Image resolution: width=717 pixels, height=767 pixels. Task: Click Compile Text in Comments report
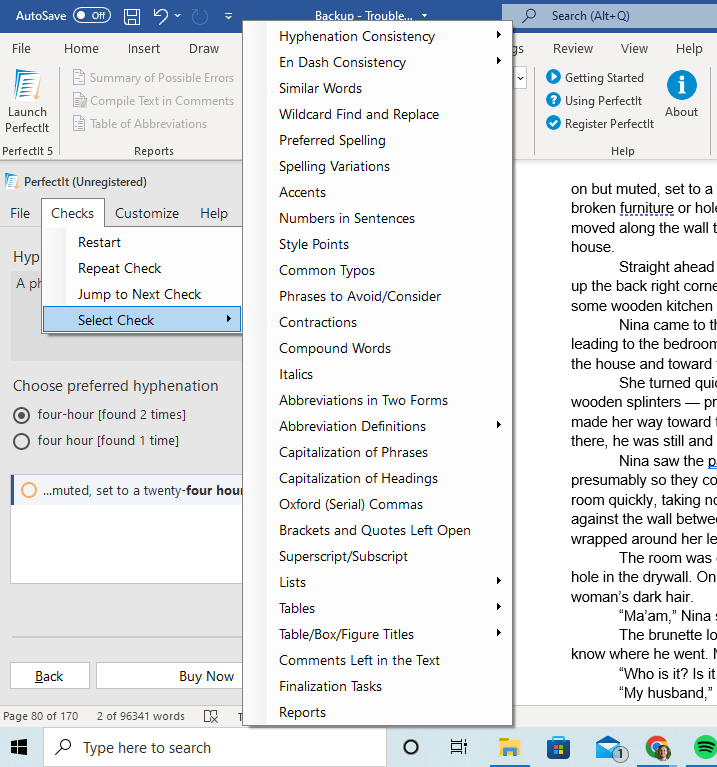[x=154, y=100]
